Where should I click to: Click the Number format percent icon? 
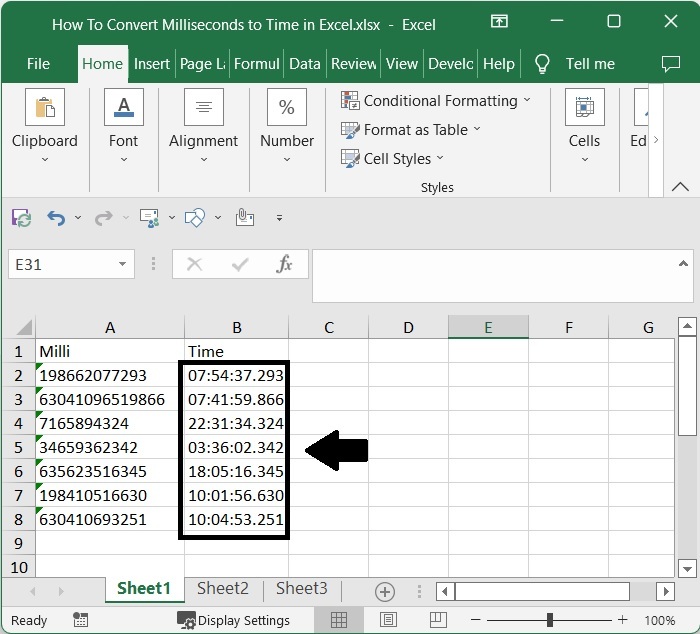click(286, 107)
